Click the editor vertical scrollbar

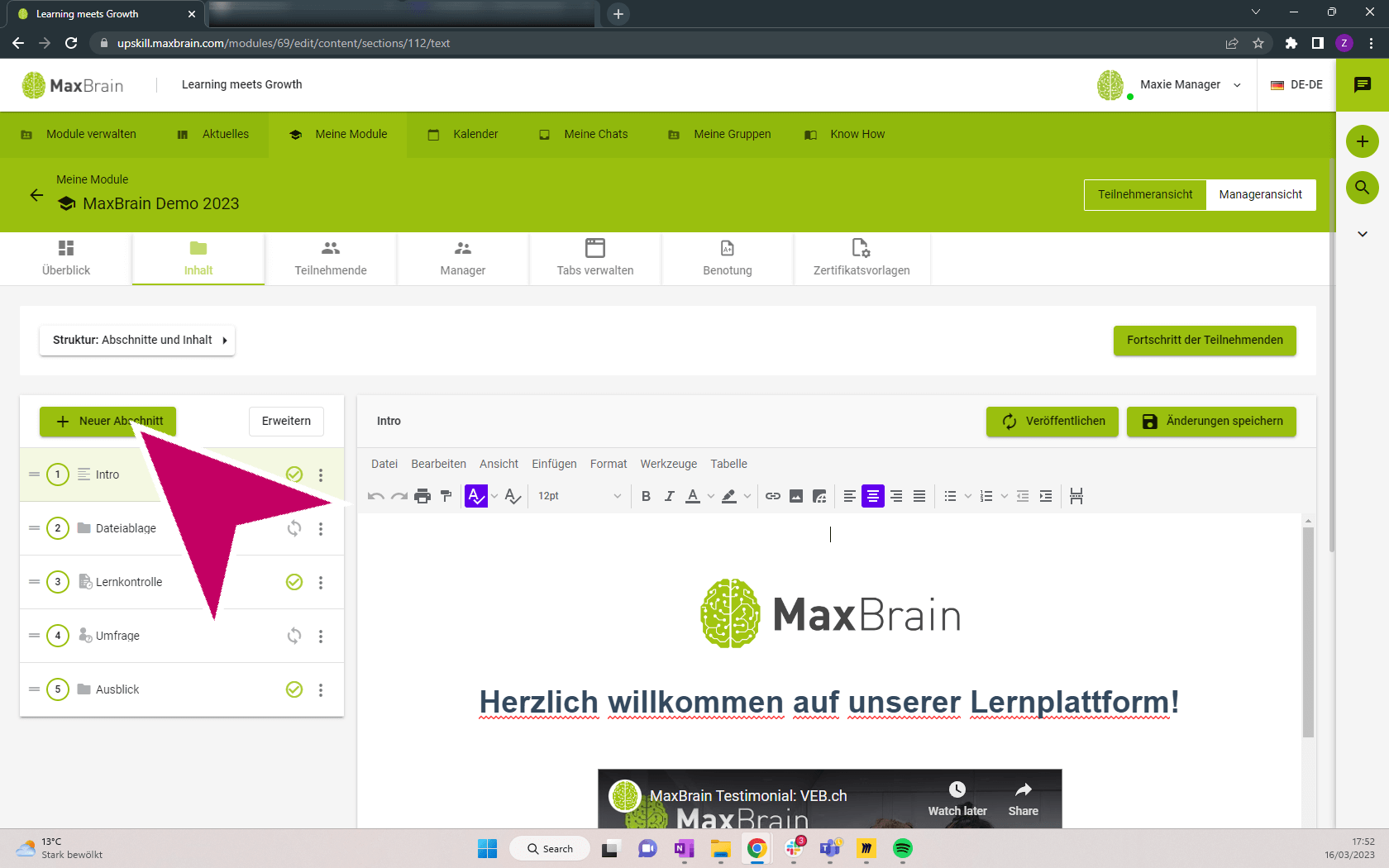click(1308, 632)
